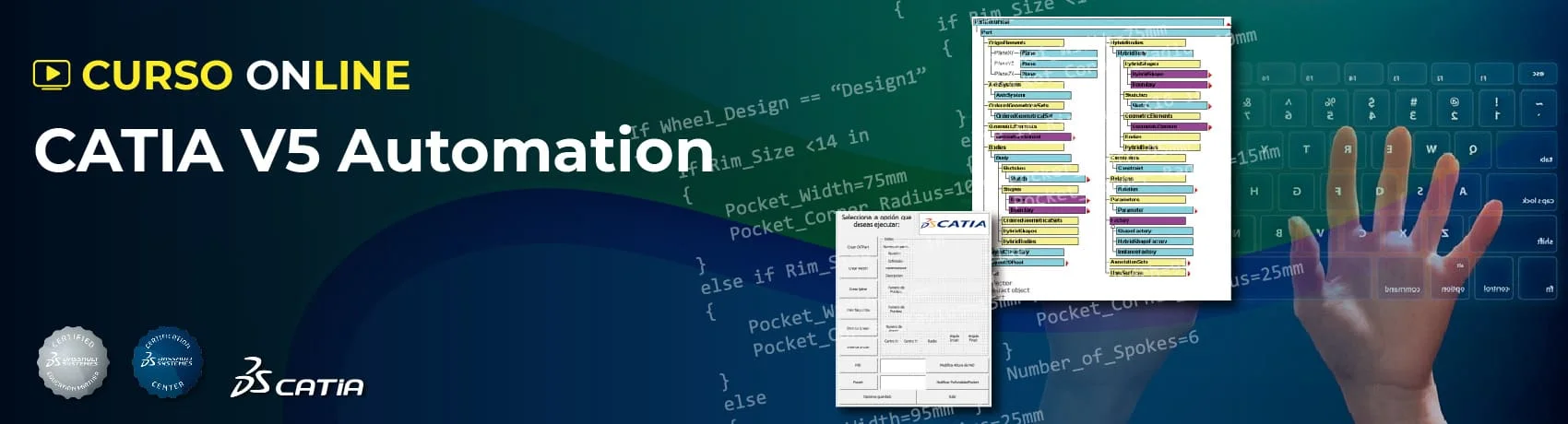1568x424 pixels.
Task: Click the Modificar Profundidad Pocket button
Action: point(957,382)
